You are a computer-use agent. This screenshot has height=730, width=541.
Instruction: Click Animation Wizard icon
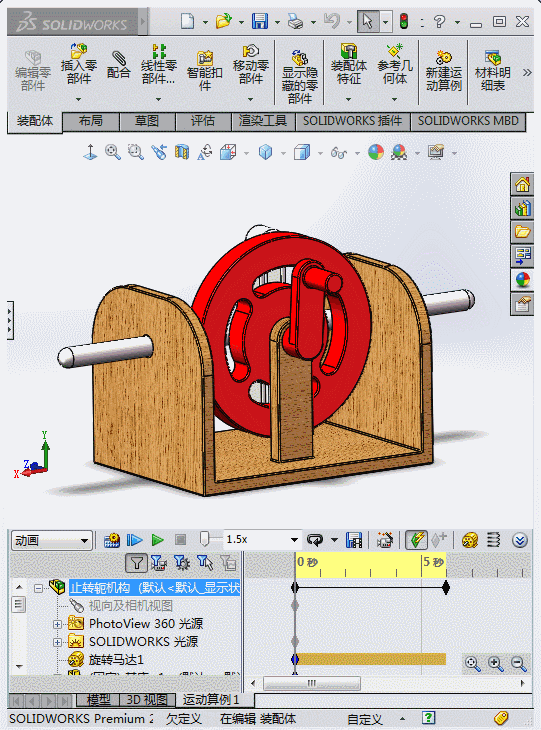pos(385,540)
